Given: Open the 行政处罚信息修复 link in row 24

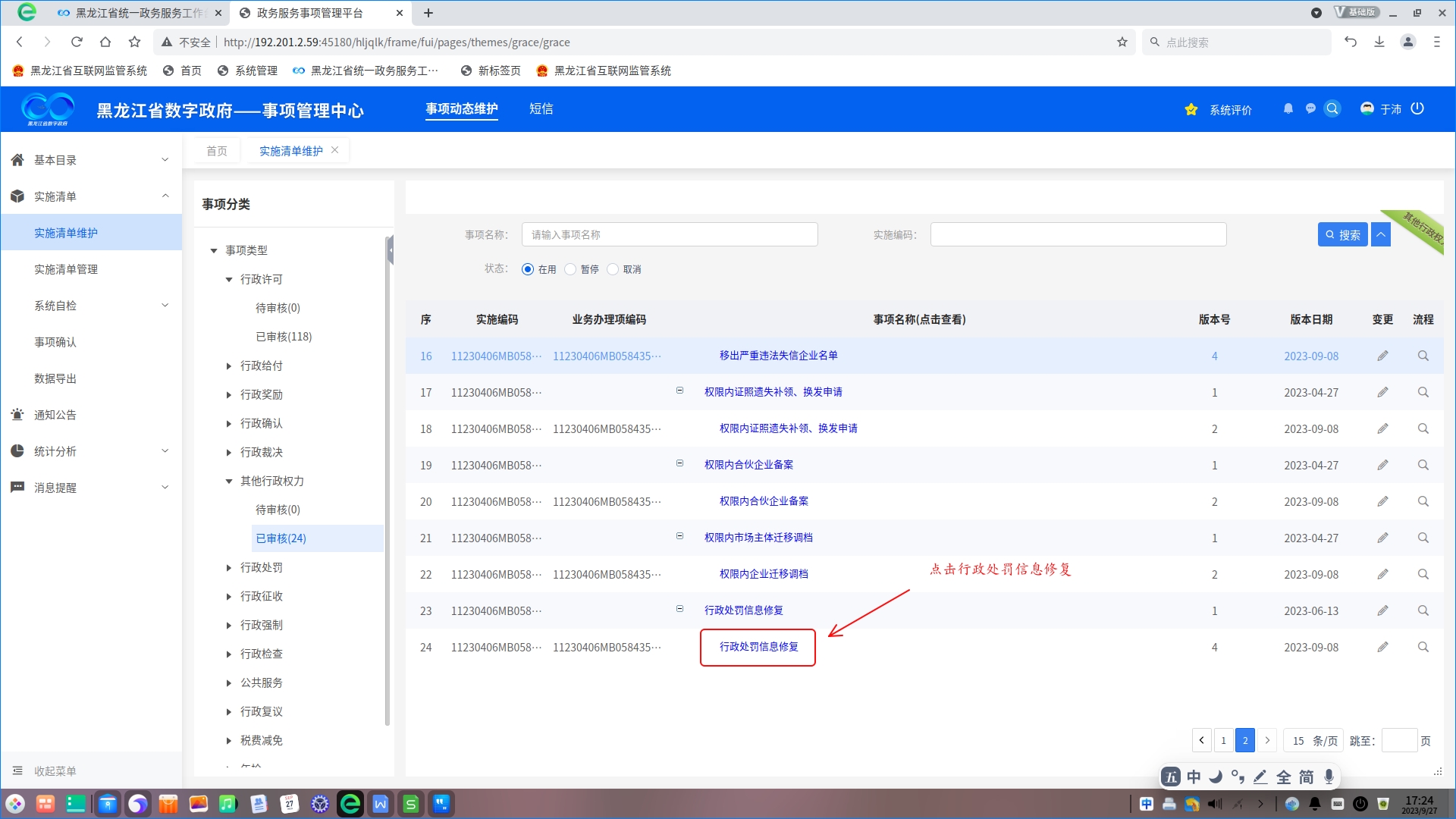Looking at the screenshot, I should point(758,647).
